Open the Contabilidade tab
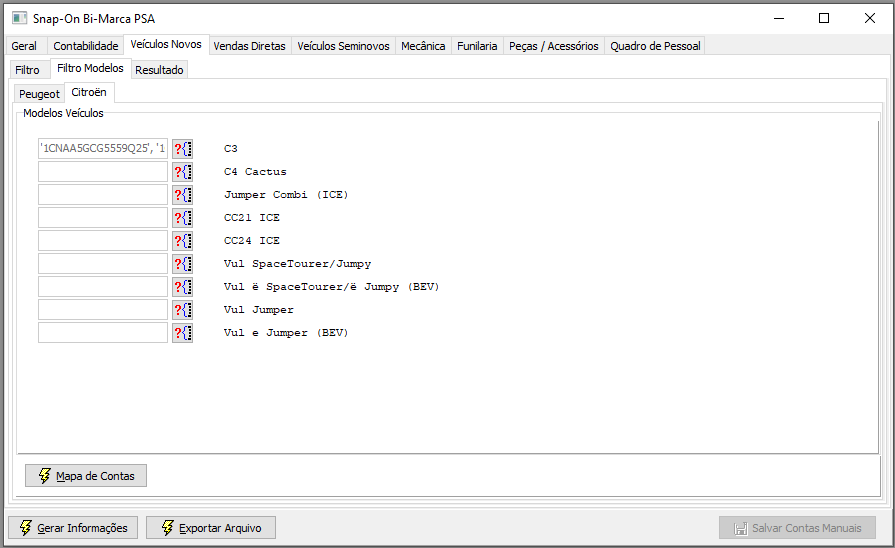895x548 pixels. point(86,46)
